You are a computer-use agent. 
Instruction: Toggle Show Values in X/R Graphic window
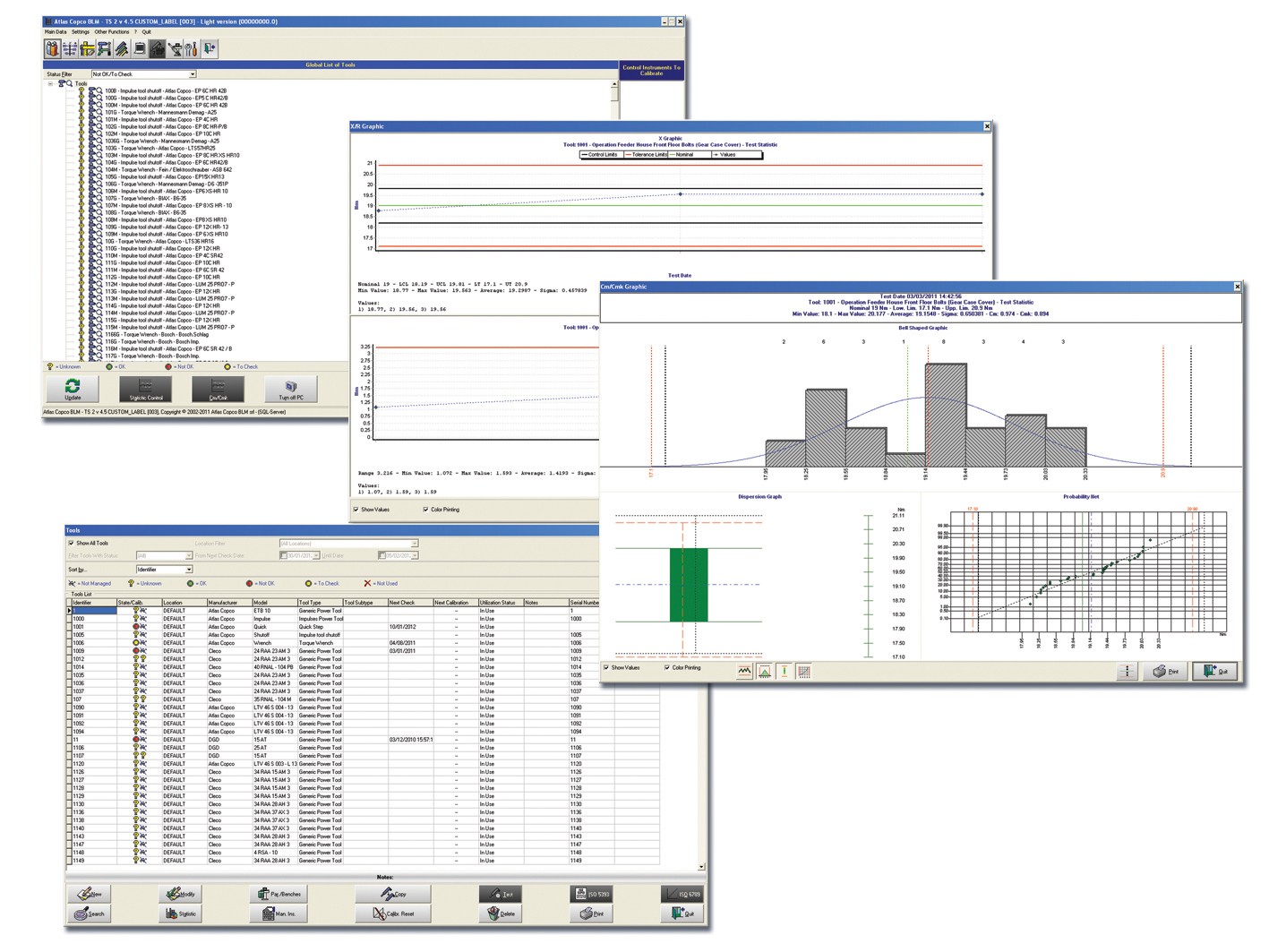356,510
